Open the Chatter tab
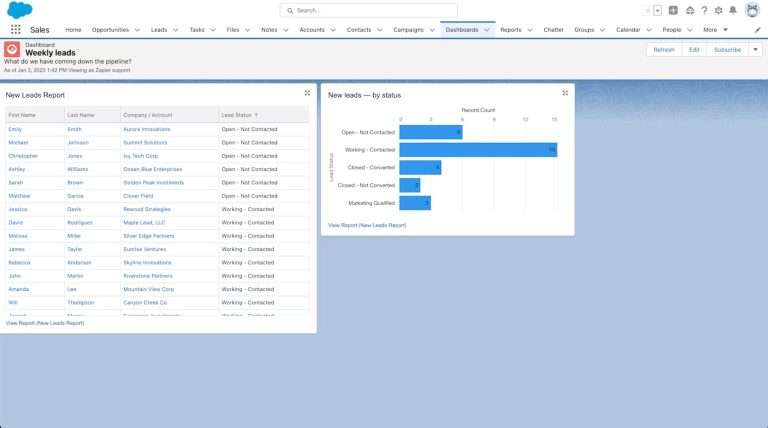Viewport: 768px width, 428px height. pos(553,30)
